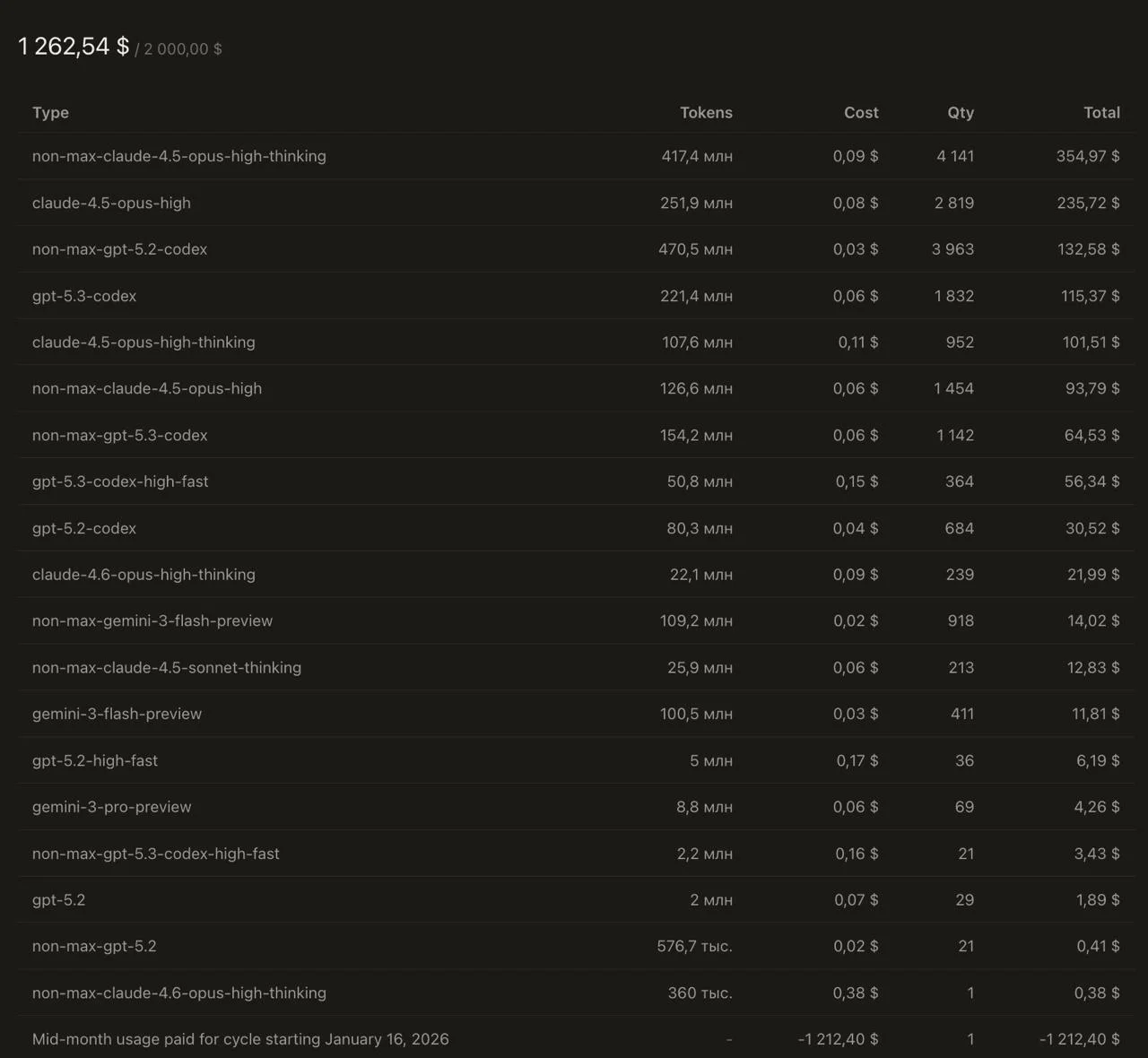This screenshot has width=1148, height=1058.
Task: Select the non-max-claude-4.5-opus-high-thinking row label
Action: point(179,156)
